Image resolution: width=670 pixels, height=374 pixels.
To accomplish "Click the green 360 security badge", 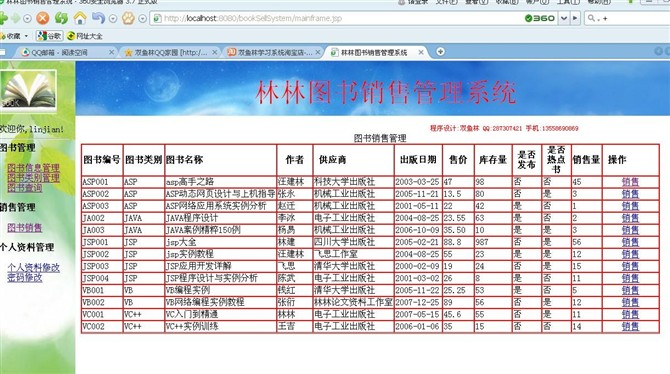I will (x=540, y=18).
